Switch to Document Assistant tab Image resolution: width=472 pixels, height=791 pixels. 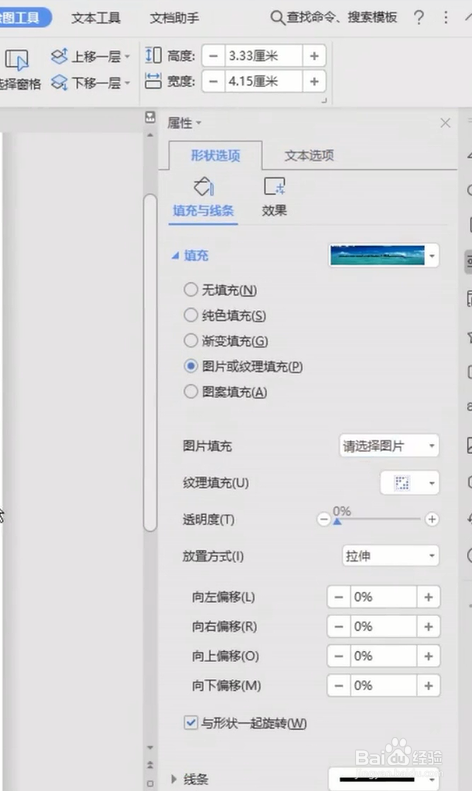pyautogui.click(x=174, y=18)
